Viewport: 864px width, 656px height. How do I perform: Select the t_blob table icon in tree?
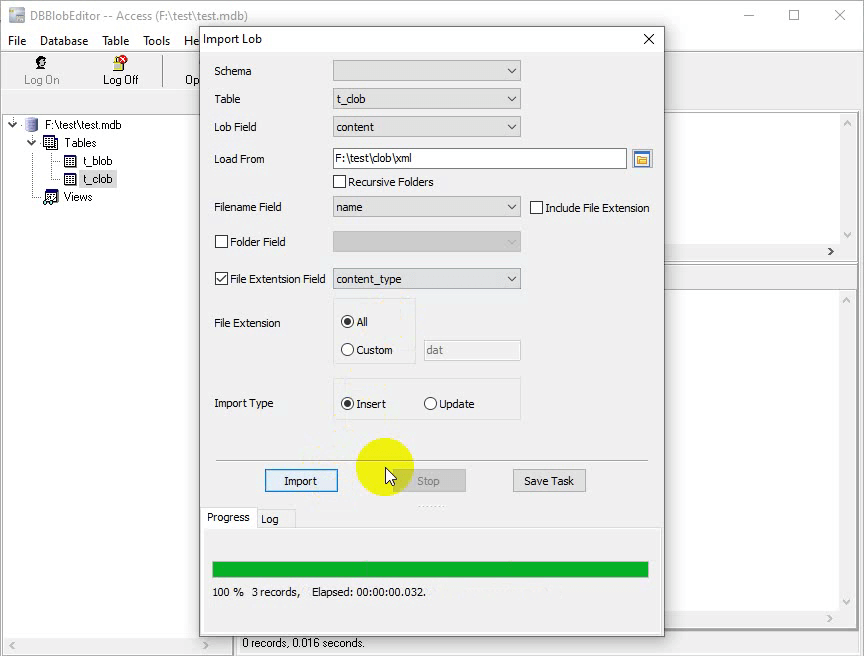(x=70, y=161)
